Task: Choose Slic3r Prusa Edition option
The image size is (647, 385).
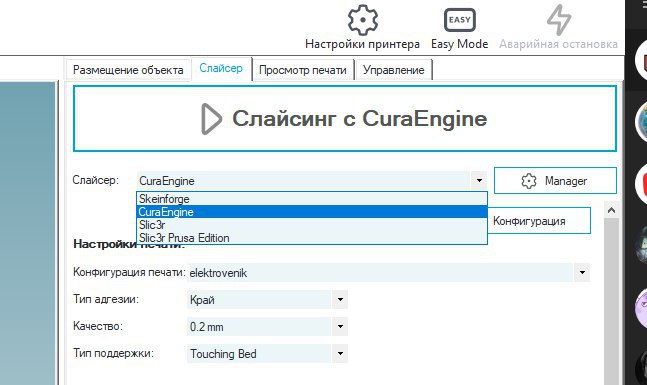Action: coord(312,238)
